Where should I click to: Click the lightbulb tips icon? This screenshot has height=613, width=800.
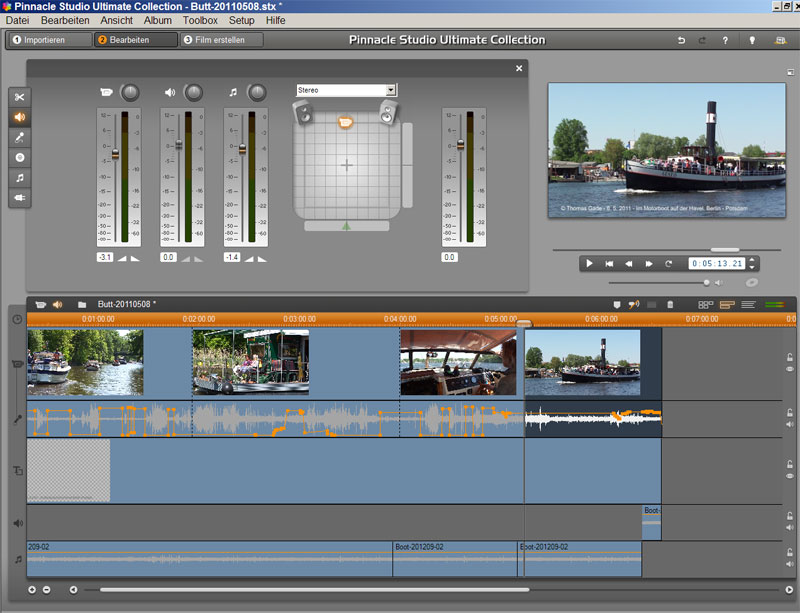pyautogui.click(x=752, y=40)
